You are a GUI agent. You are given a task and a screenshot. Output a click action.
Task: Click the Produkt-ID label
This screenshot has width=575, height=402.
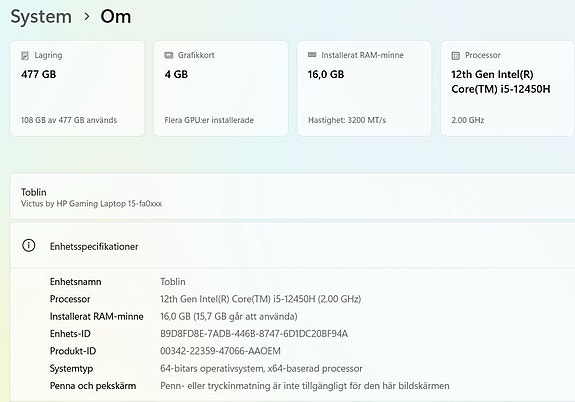pos(73,351)
